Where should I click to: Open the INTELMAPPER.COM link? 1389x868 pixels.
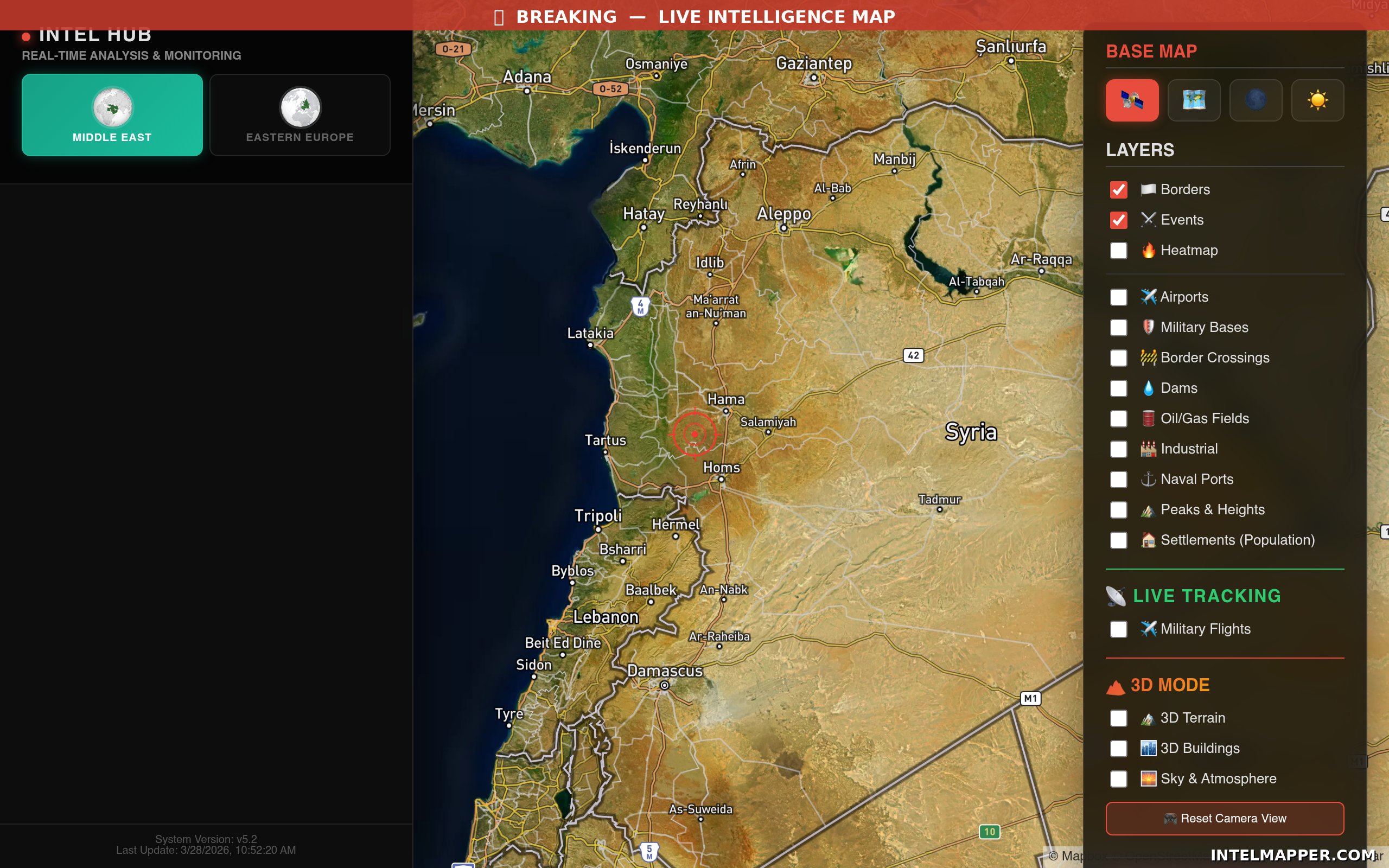click(x=1292, y=855)
